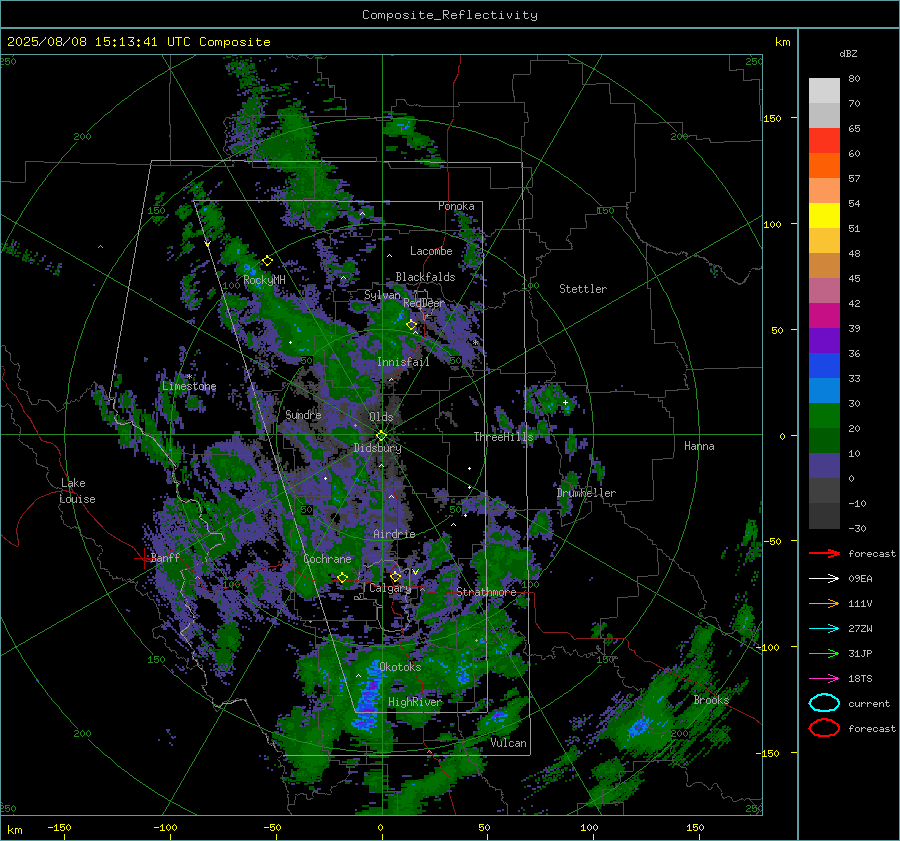This screenshot has height=841, width=900.
Task: Click the green 31JP arrow icon
Action: pyautogui.click(x=824, y=653)
